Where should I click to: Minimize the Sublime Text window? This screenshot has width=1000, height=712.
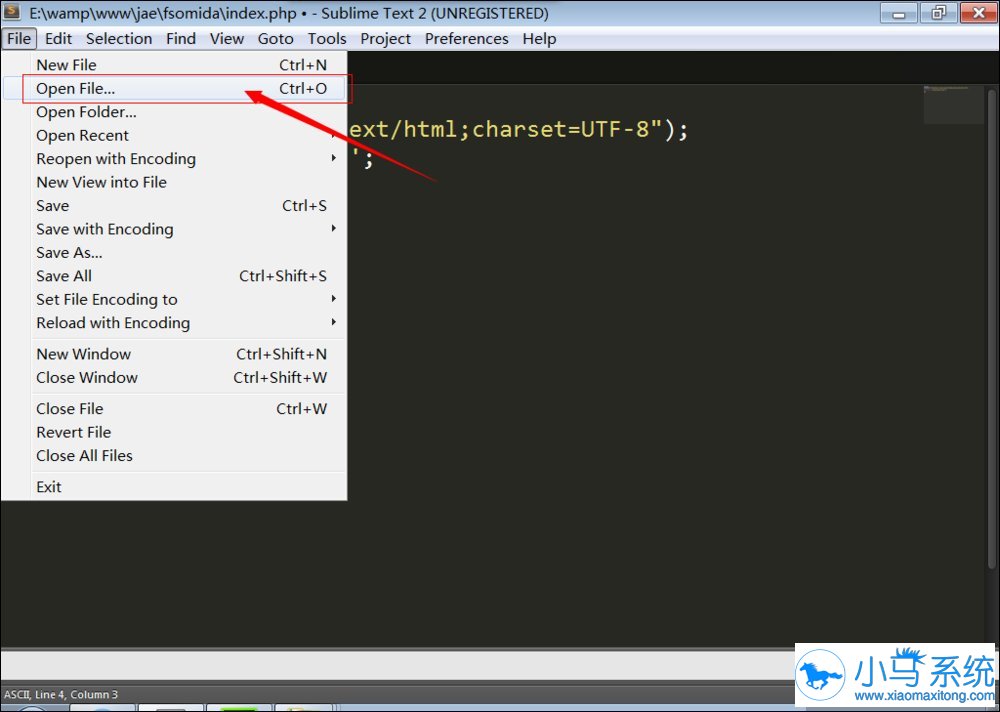(899, 13)
